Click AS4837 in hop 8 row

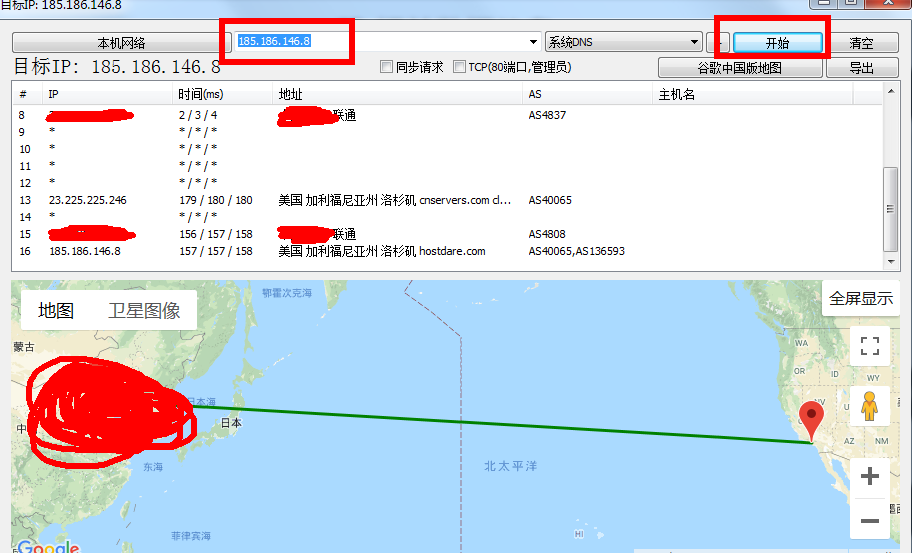tap(547, 115)
